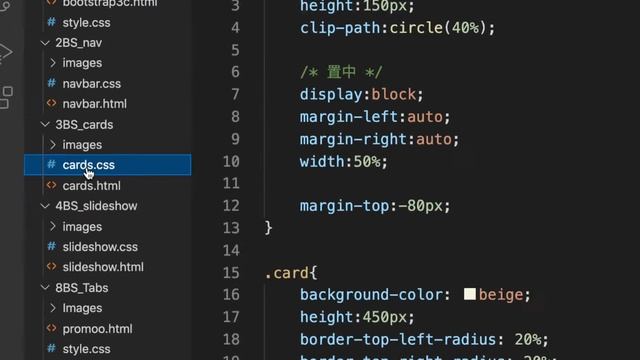Collapse the 2BS_nav folder

point(45,43)
